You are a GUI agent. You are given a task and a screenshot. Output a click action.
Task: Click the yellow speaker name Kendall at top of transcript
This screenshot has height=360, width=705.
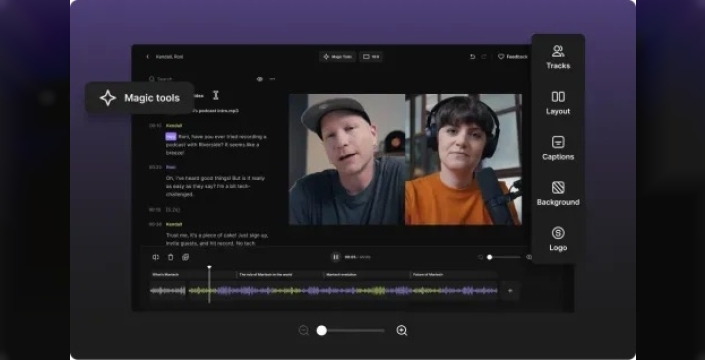pos(174,125)
